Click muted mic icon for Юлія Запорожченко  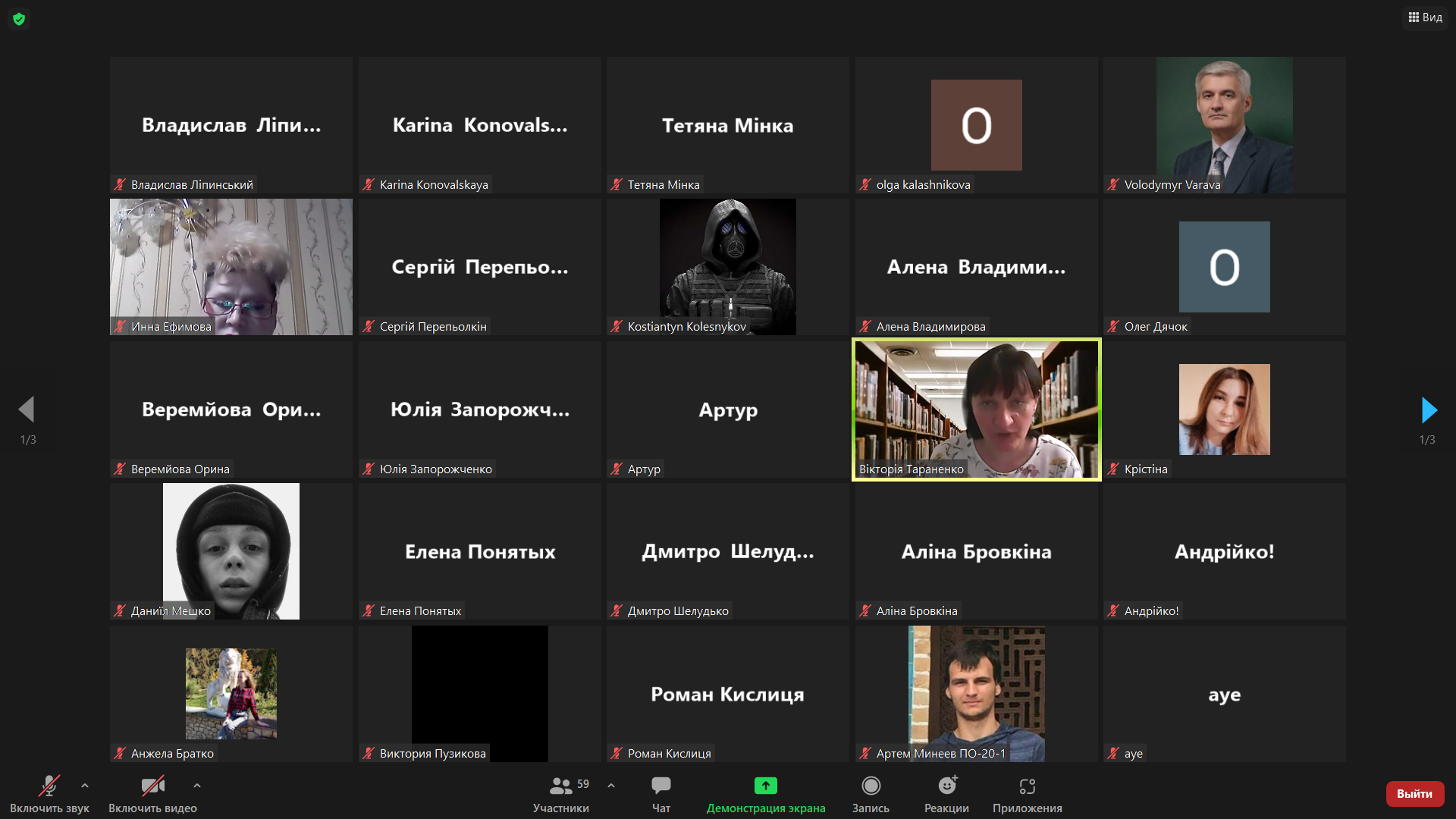[369, 469]
